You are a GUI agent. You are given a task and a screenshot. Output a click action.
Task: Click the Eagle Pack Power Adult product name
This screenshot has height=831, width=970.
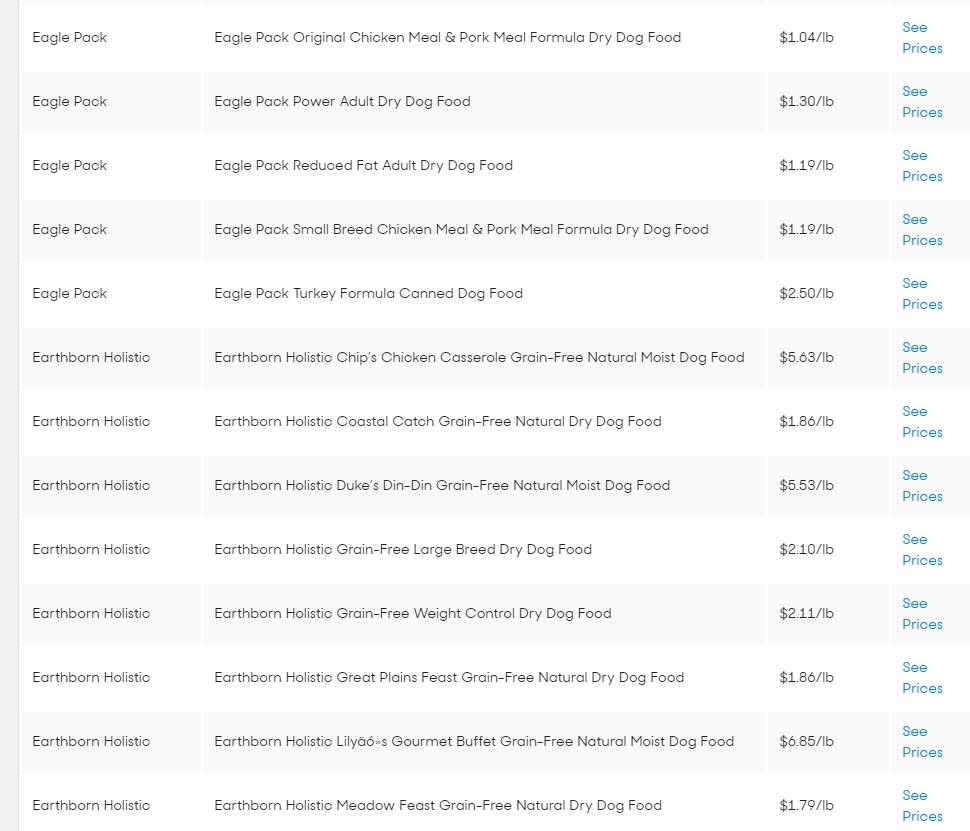pos(342,102)
